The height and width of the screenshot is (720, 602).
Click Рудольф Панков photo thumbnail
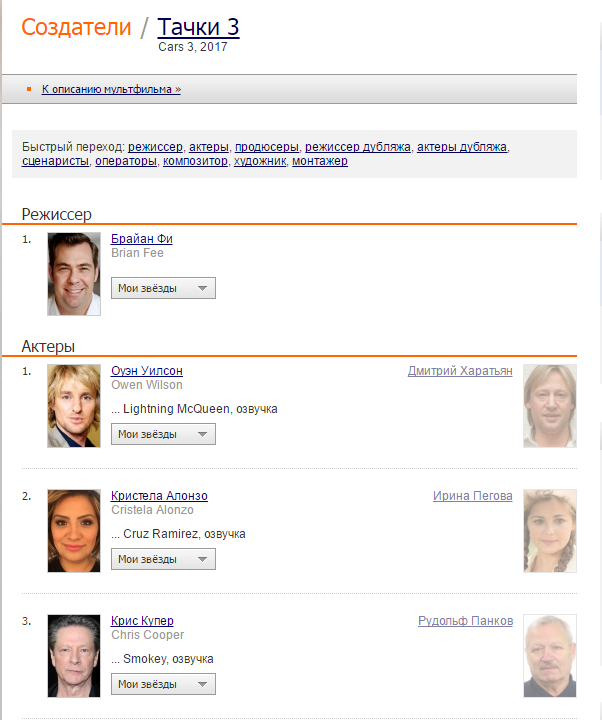550,656
